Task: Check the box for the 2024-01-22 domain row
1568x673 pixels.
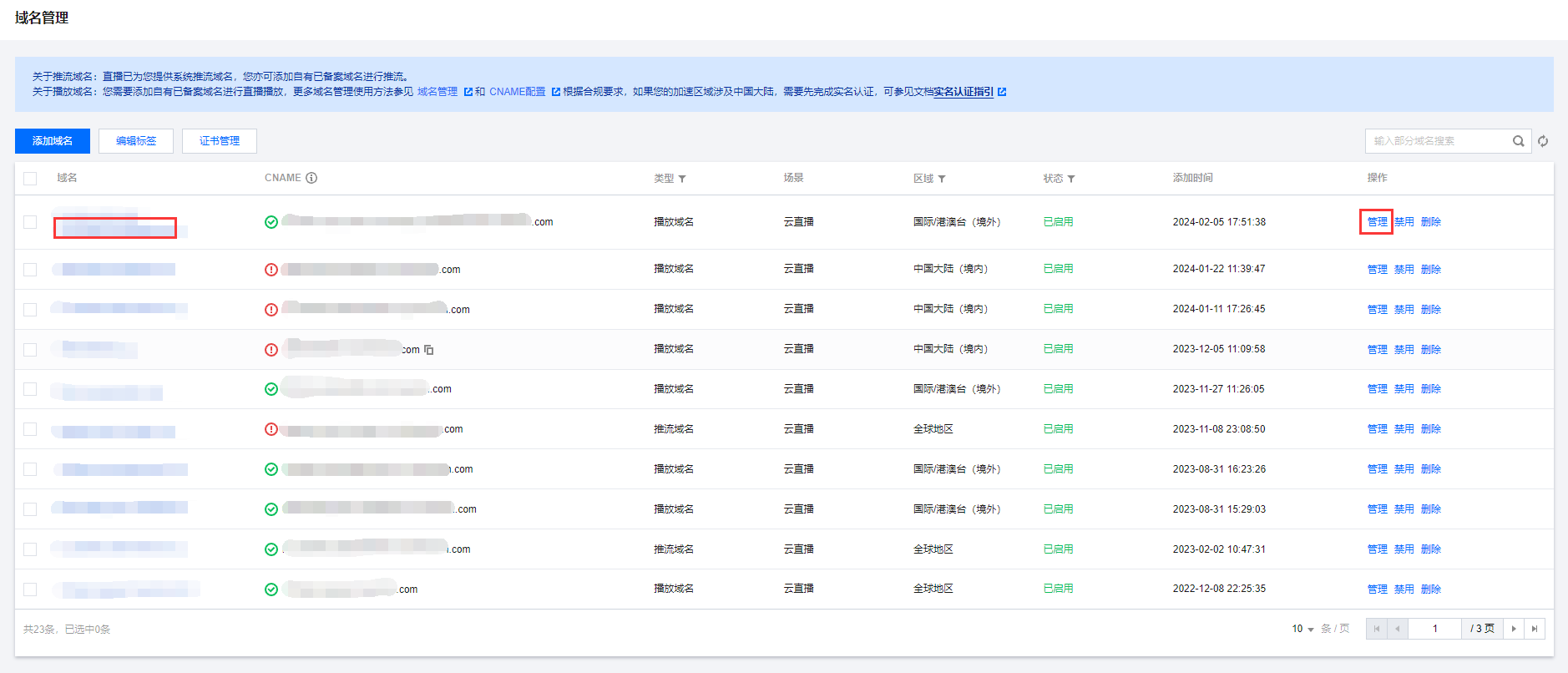Action: coord(30,270)
